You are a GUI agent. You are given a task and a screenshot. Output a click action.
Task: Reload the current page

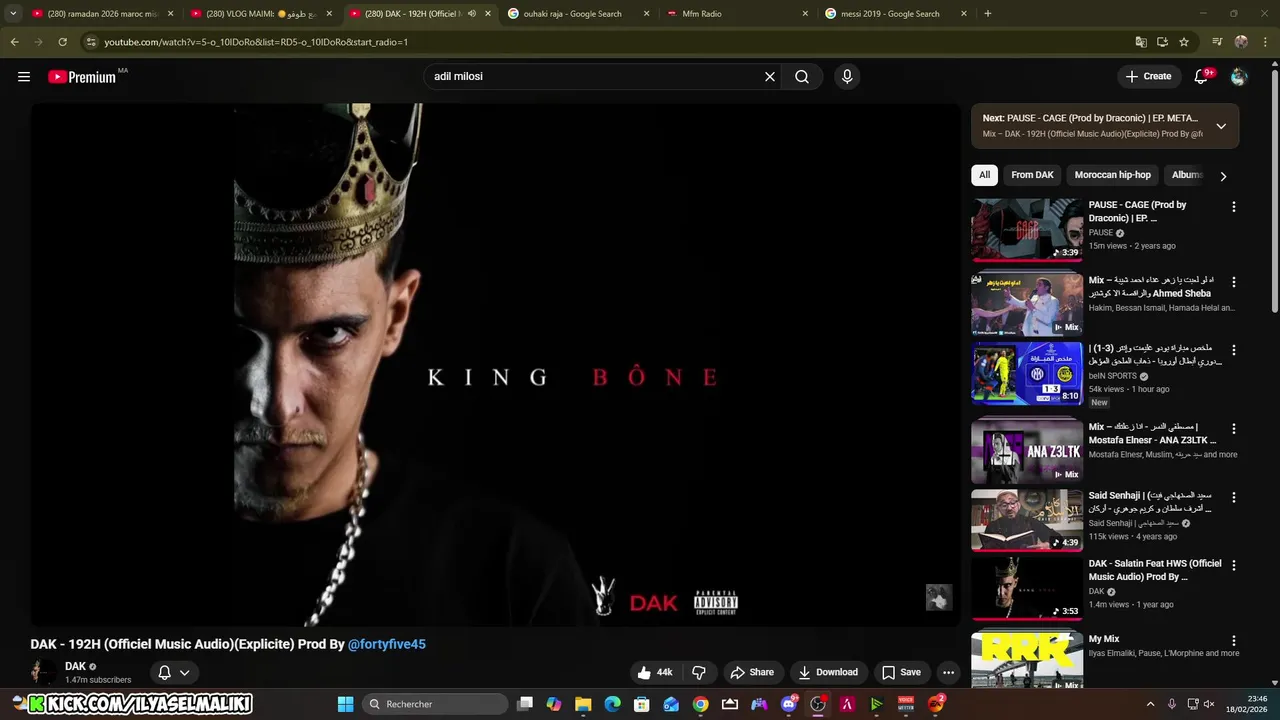pyautogui.click(x=62, y=42)
